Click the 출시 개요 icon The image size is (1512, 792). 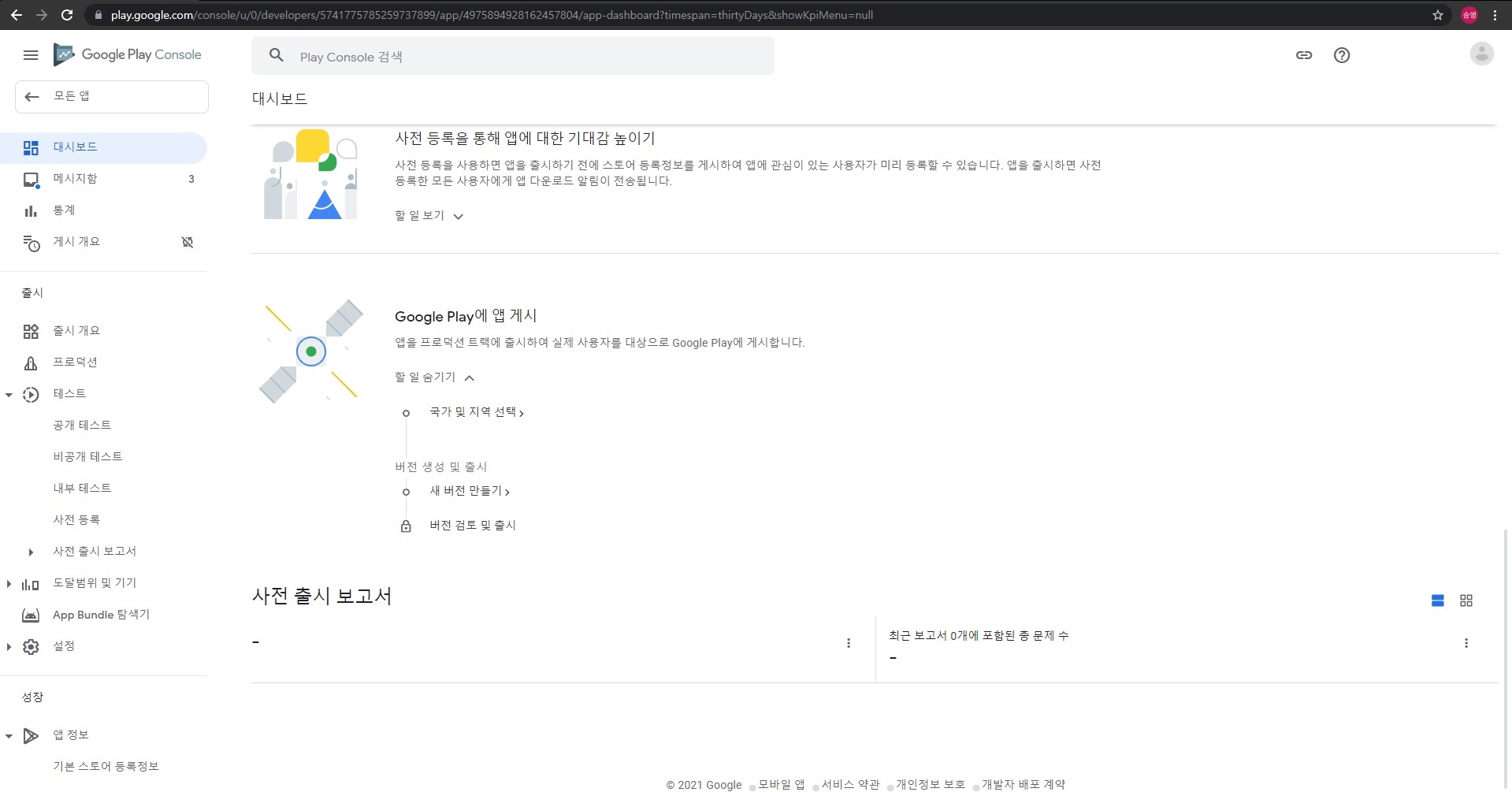click(31, 332)
